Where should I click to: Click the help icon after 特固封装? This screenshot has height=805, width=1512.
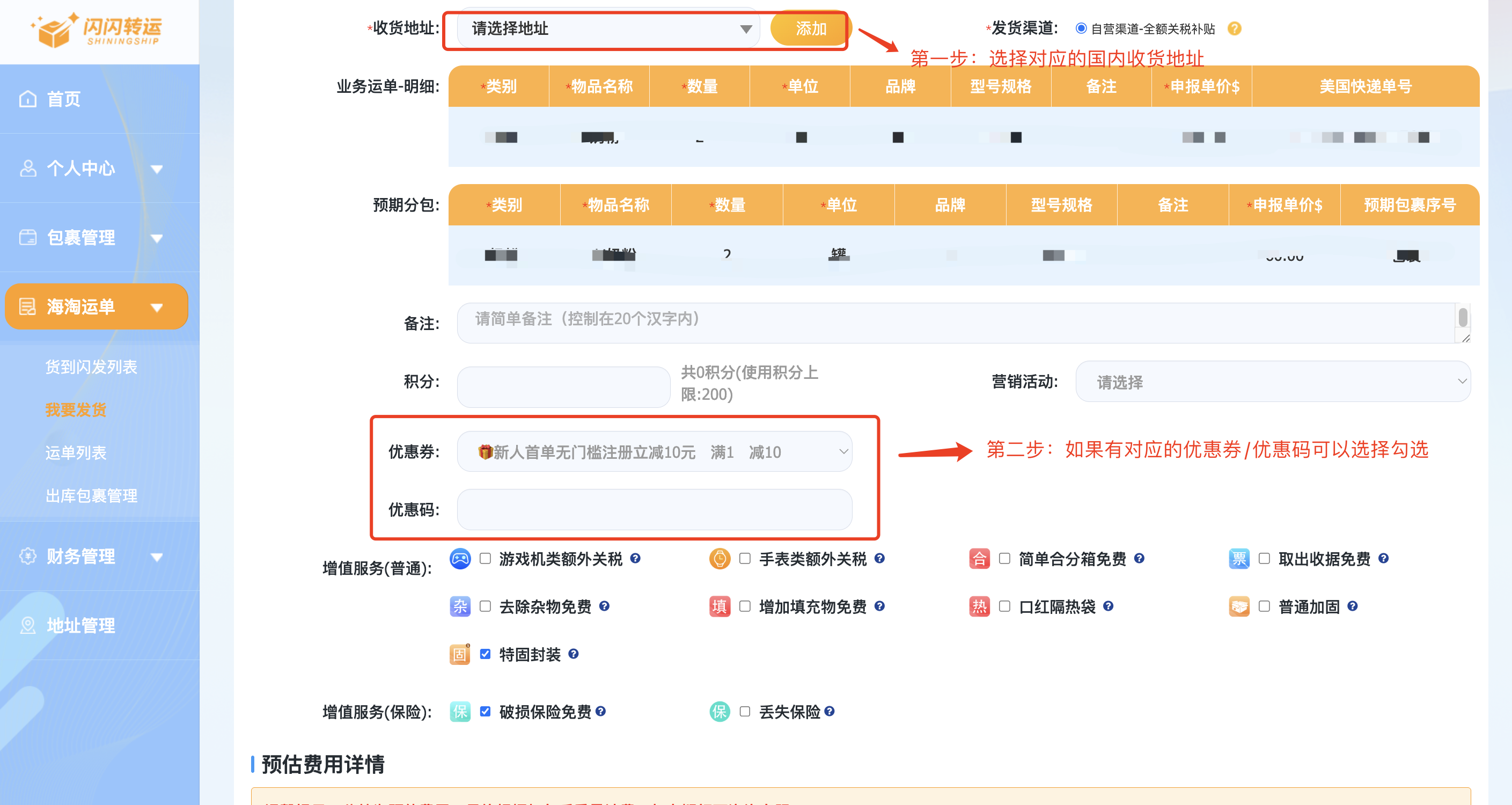coord(574,654)
